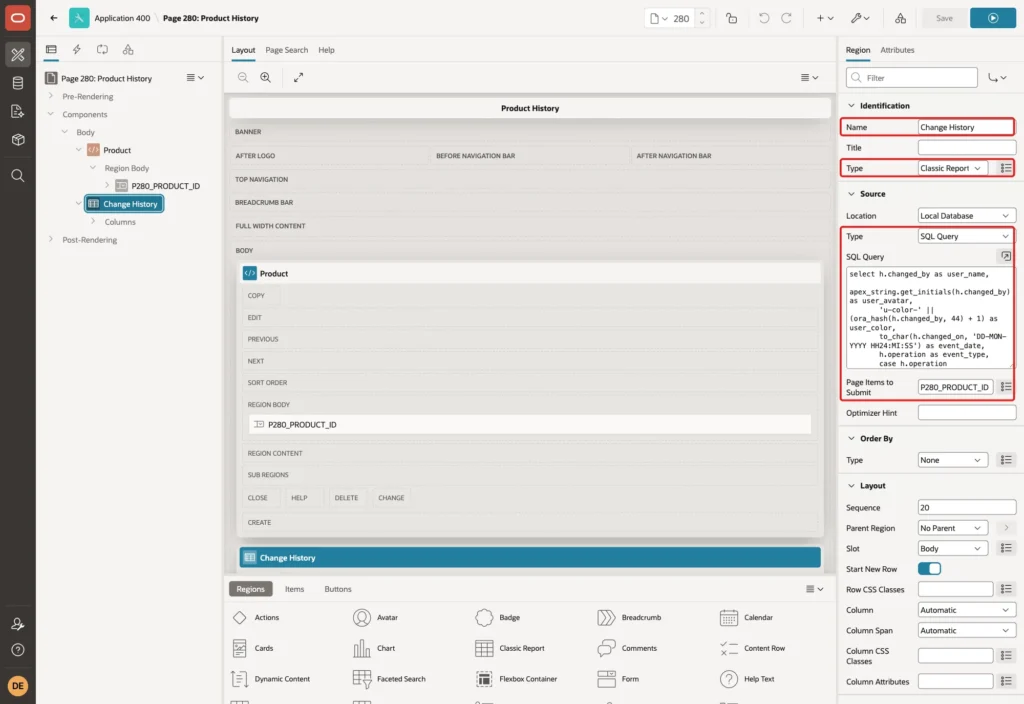Select P280_PRODUCT_ID item in tree
This screenshot has height=704, width=1024.
[165, 186]
